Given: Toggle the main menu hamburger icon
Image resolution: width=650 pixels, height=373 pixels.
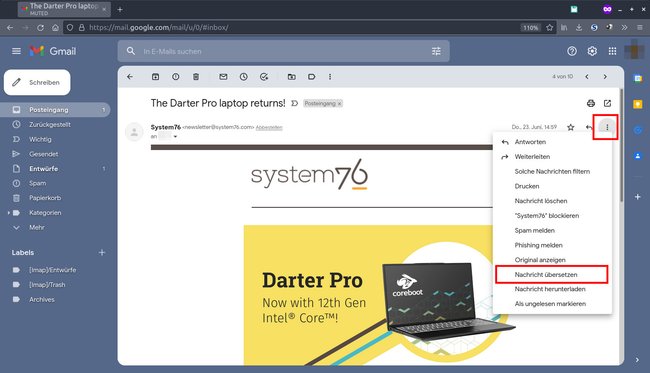Looking at the screenshot, I should coord(16,51).
